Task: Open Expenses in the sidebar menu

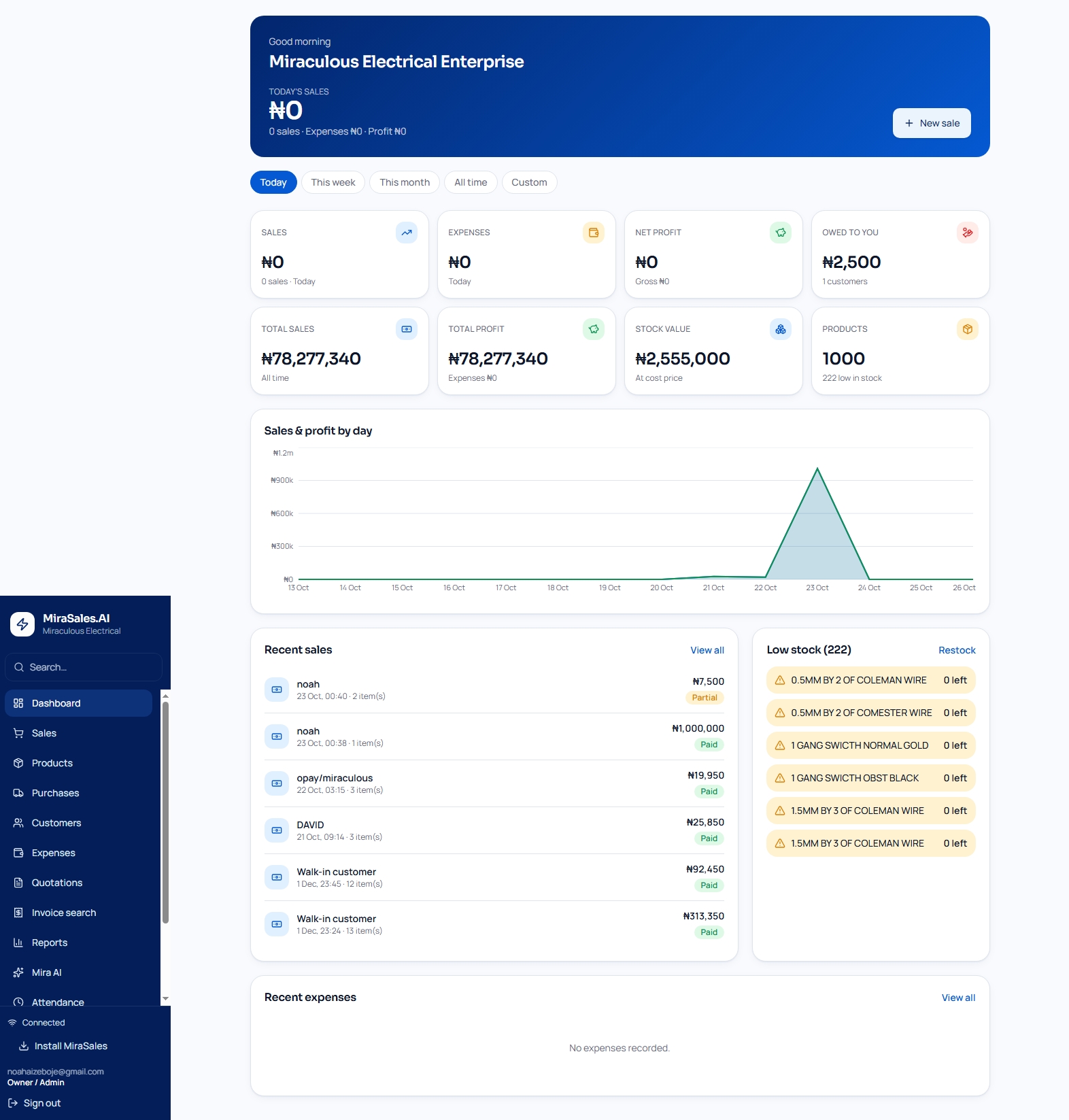Action: point(78,853)
